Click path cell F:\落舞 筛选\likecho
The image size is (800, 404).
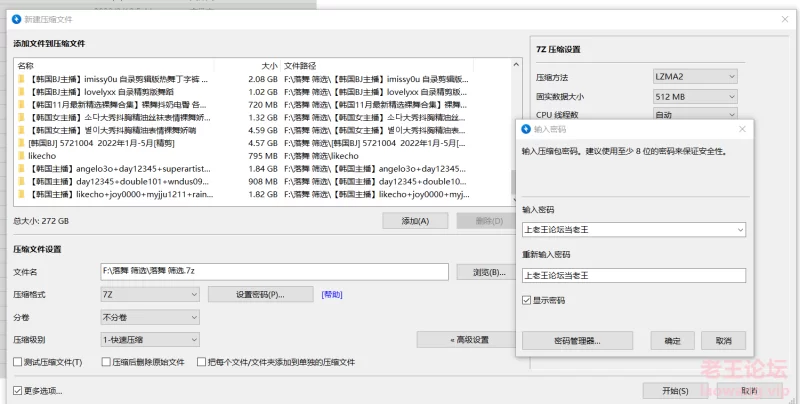pyautogui.click(x=321, y=156)
